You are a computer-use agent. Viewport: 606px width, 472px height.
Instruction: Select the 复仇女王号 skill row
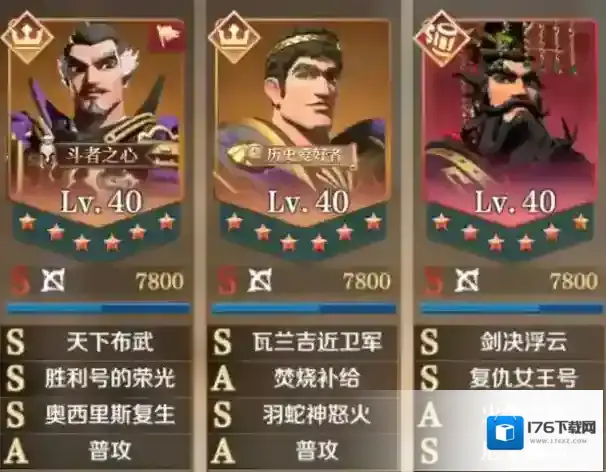click(509, 377)
